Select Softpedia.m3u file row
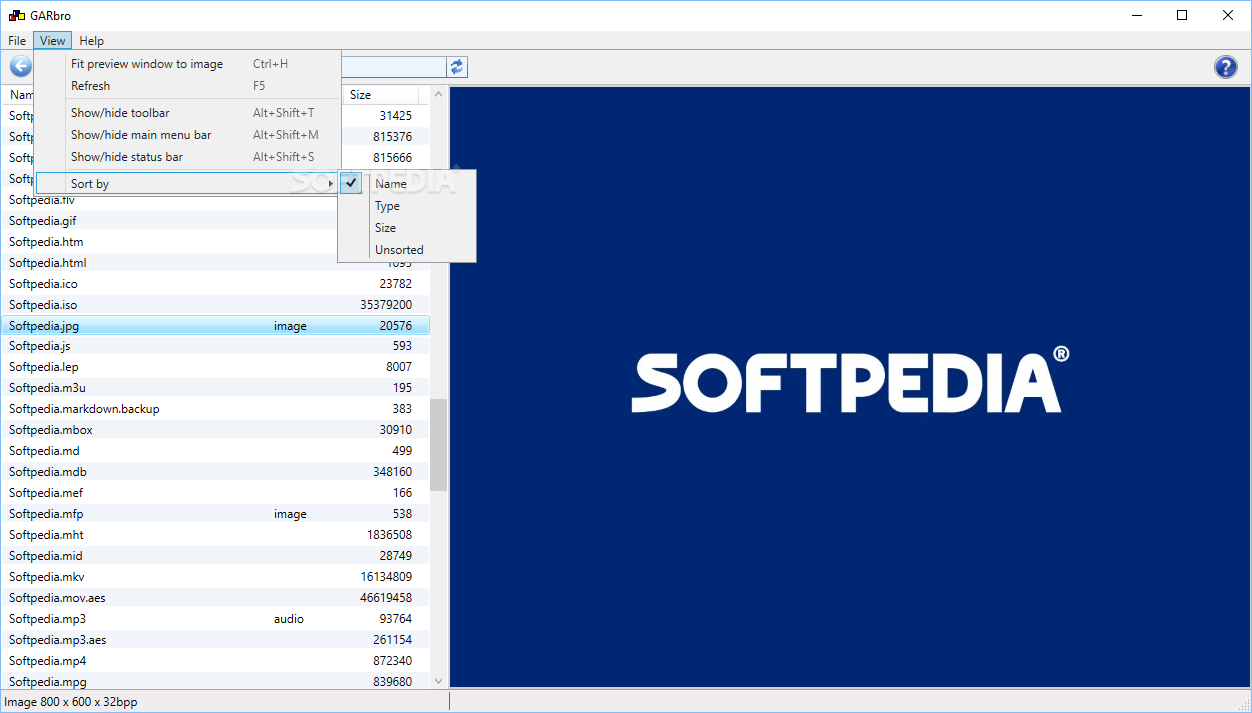The width and height of the screenshot is (1252, 713). tap(215, 388)
